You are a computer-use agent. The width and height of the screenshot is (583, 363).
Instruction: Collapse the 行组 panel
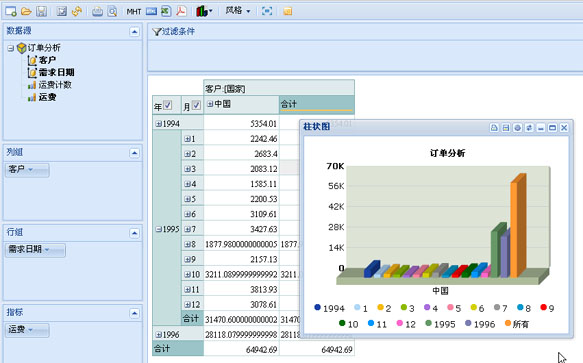pyautogui.click(x=135, y=233)
